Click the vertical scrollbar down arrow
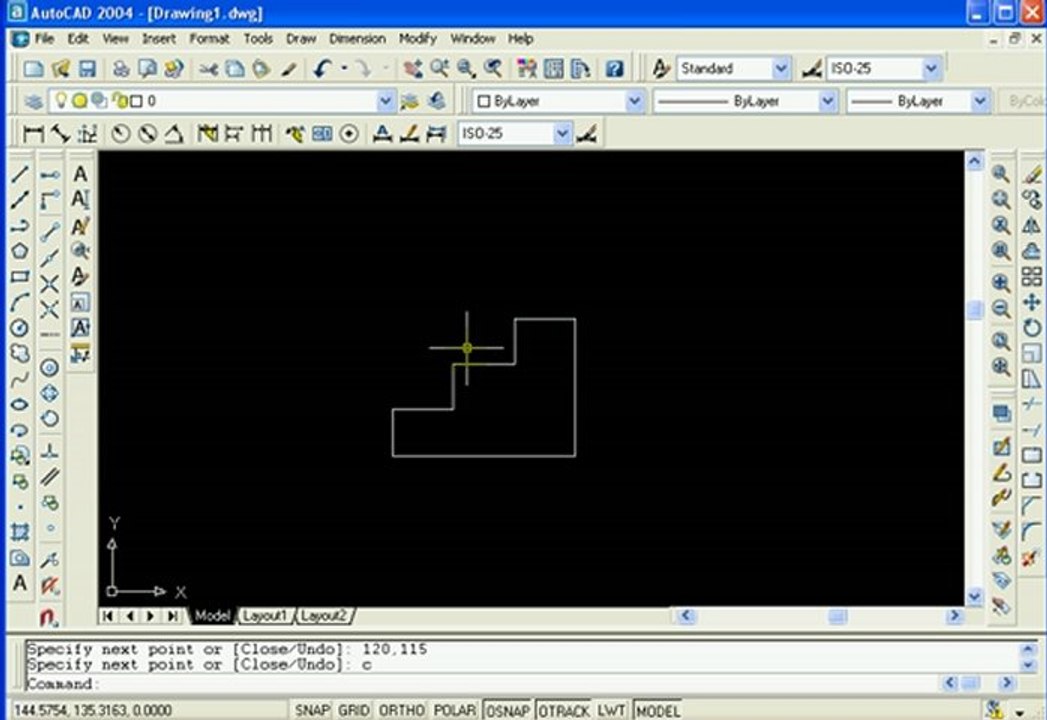The width and height of the screenshot is (1047, 720). 974,596
